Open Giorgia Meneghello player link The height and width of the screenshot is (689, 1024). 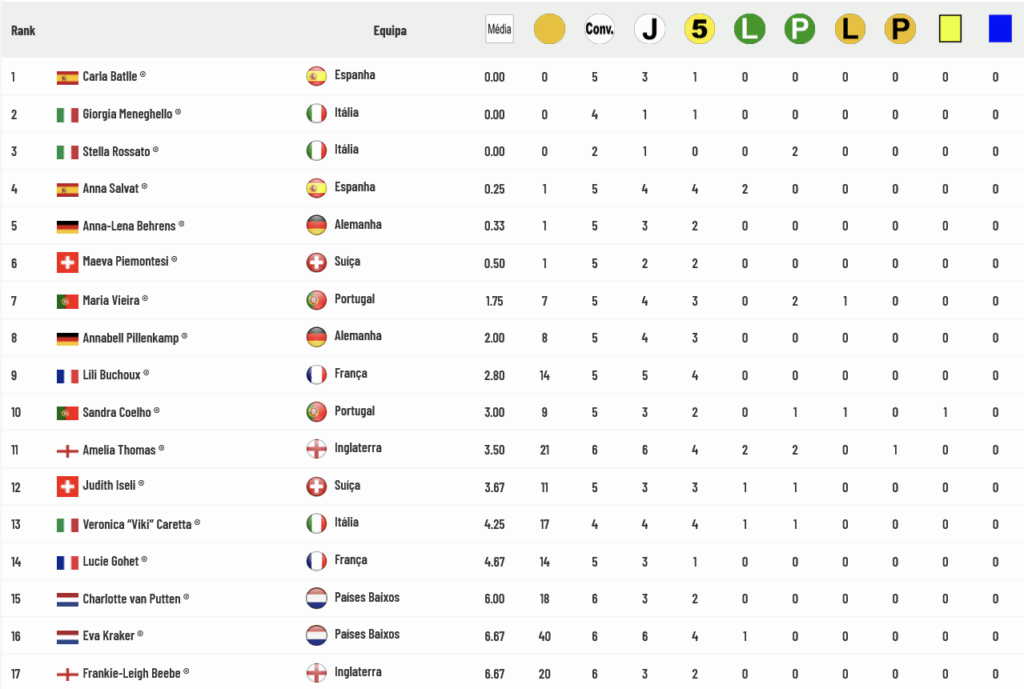[x=127, y=114]
